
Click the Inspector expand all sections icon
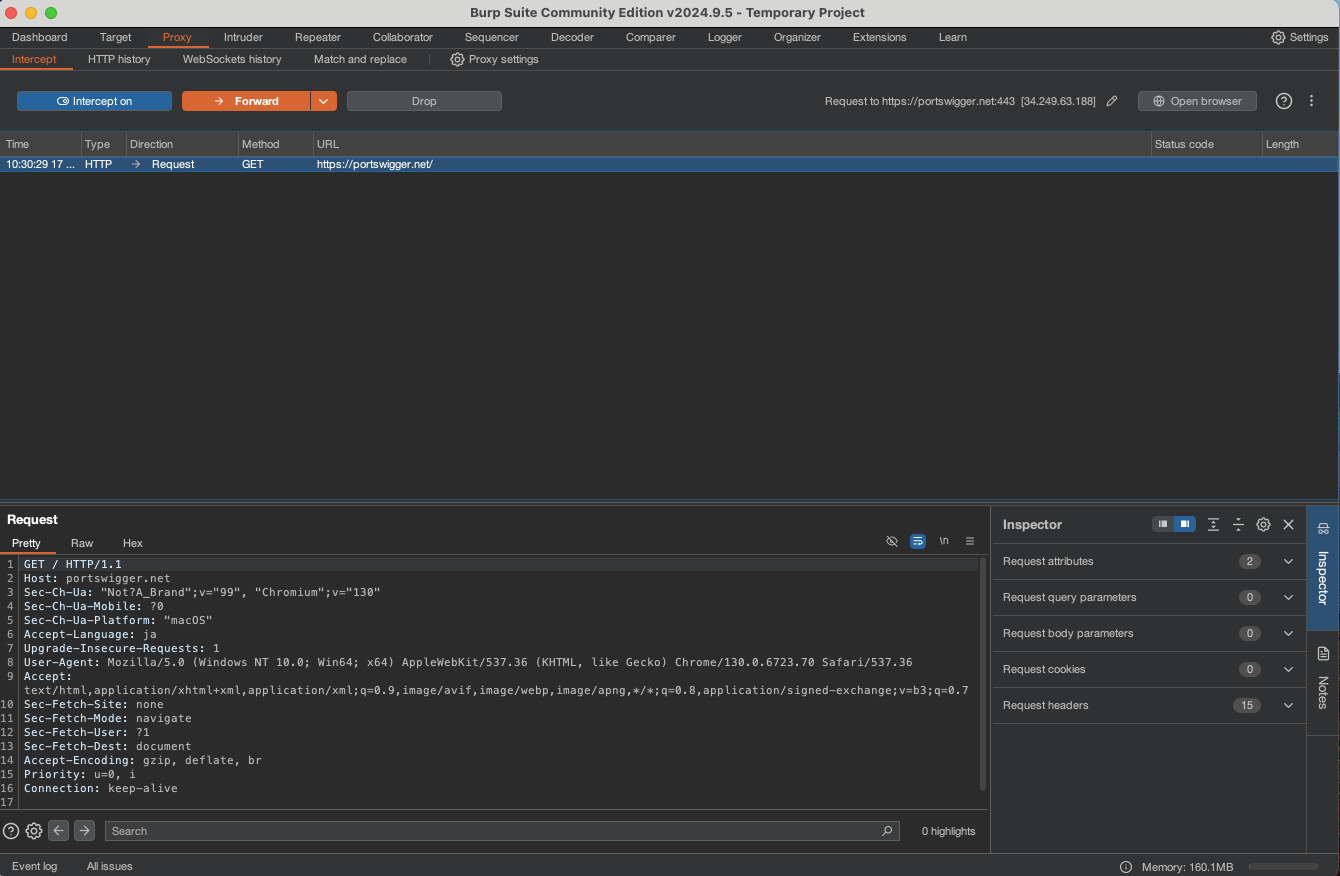[1213, 524]
